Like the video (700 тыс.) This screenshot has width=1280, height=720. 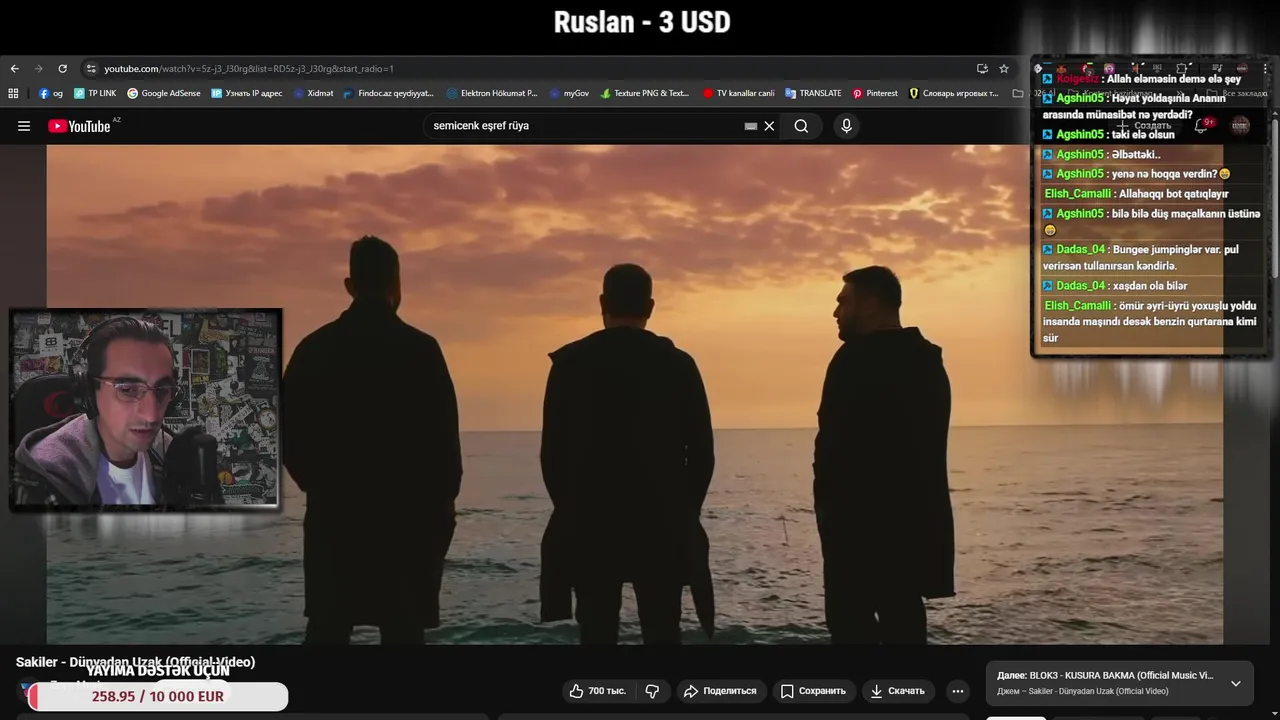[x=598, y=691]
